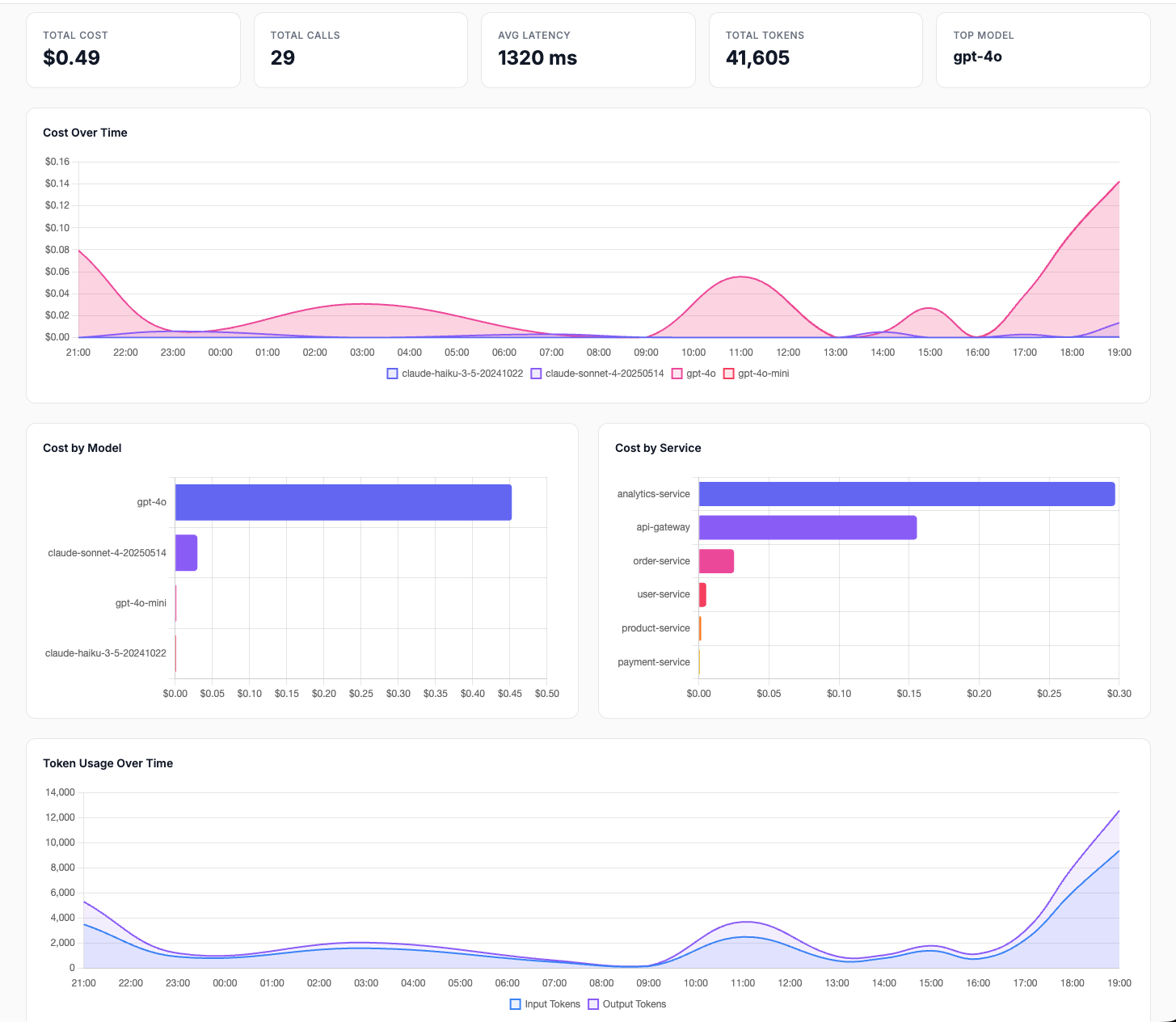
Task: Open the Total Cost summary card
Action: tap(133, 49)
